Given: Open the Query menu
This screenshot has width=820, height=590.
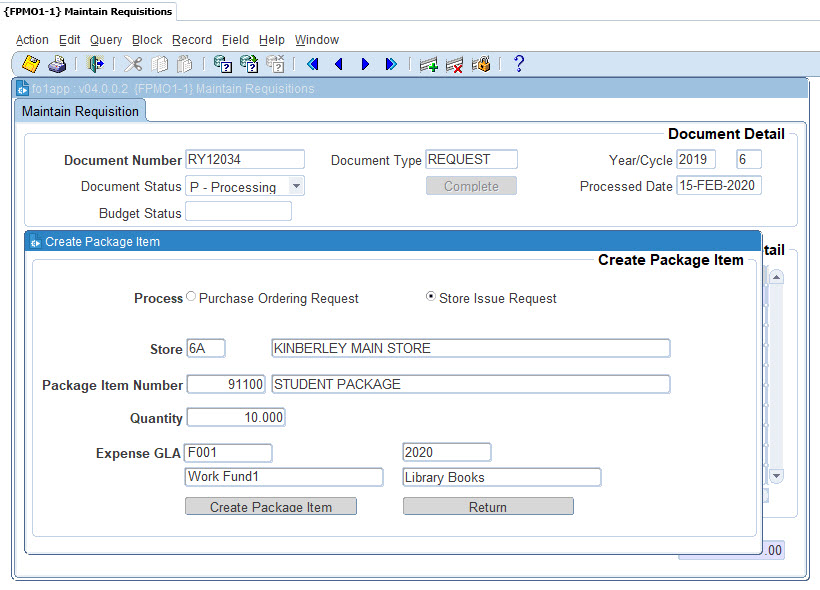Looking at the screenshot, I should coord(106,40).
